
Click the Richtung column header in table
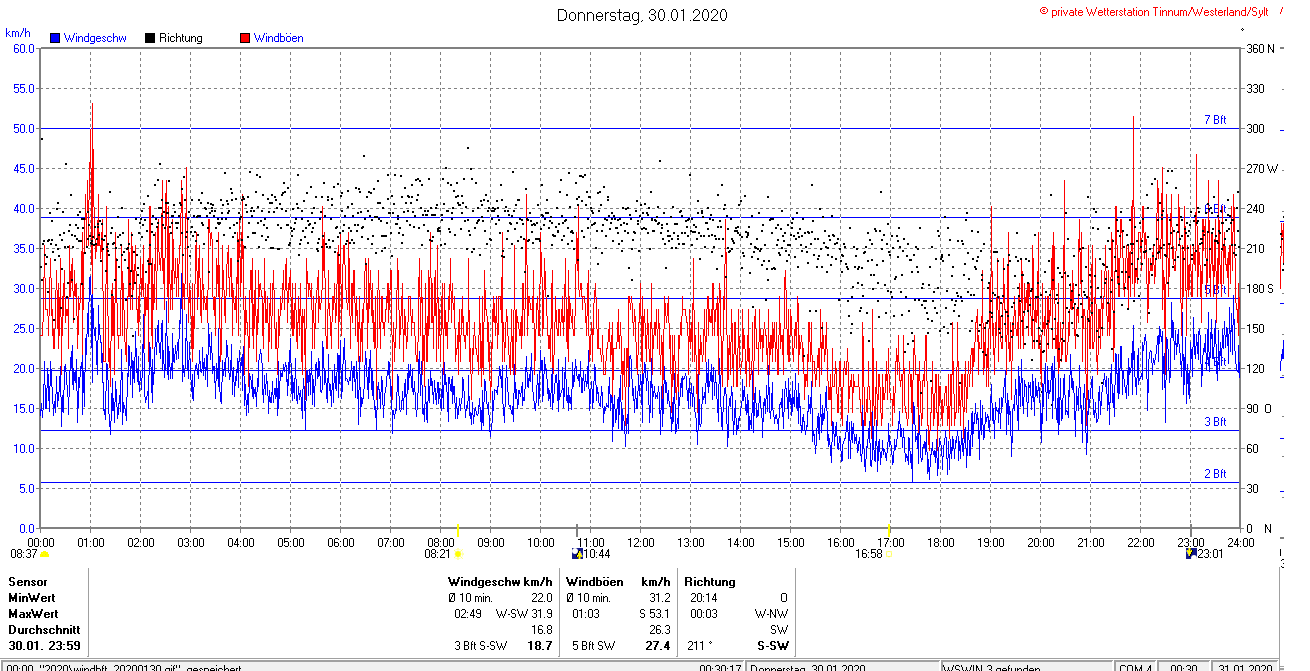710,582
